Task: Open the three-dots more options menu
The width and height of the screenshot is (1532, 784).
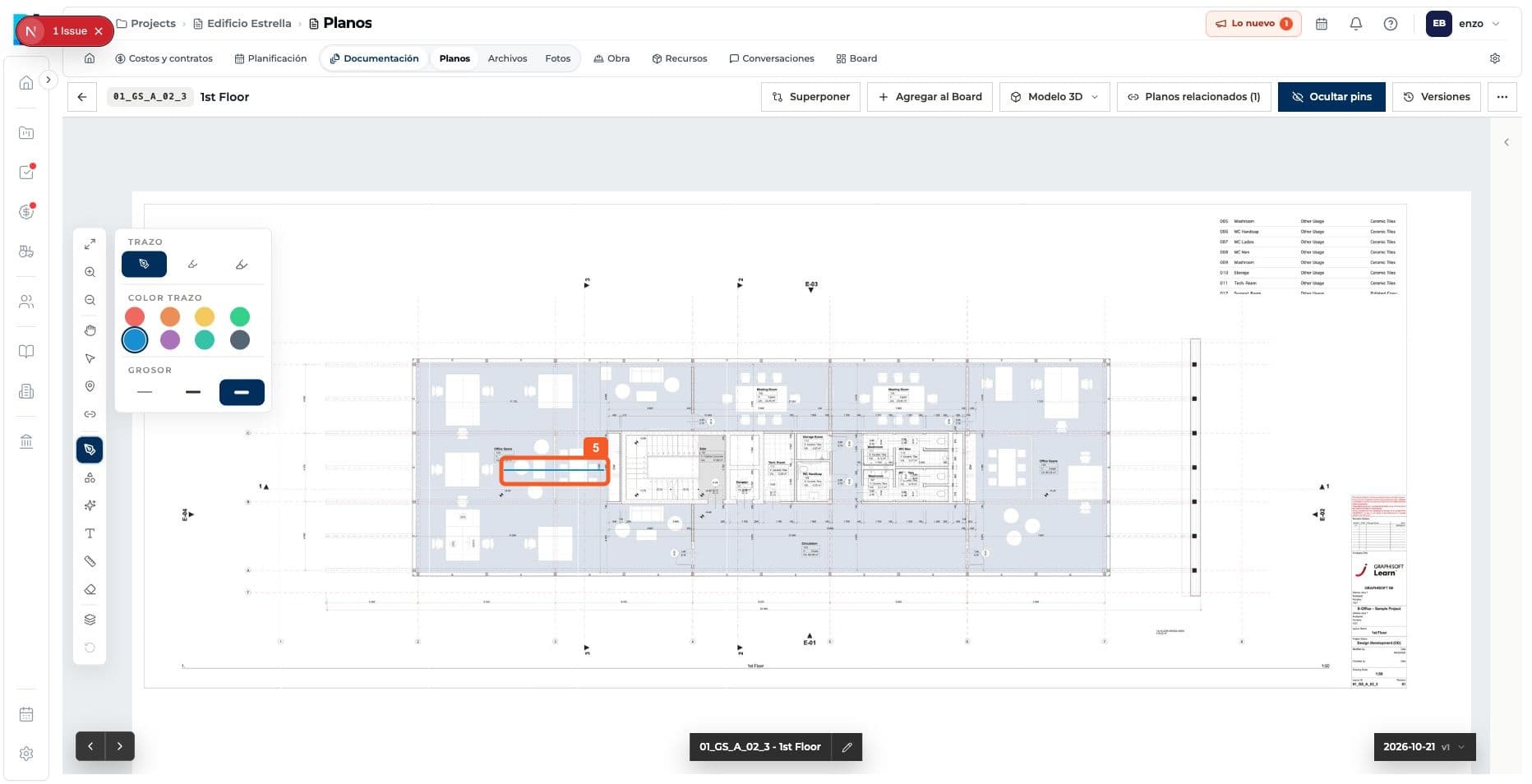Action: (x=1502, y=97)
